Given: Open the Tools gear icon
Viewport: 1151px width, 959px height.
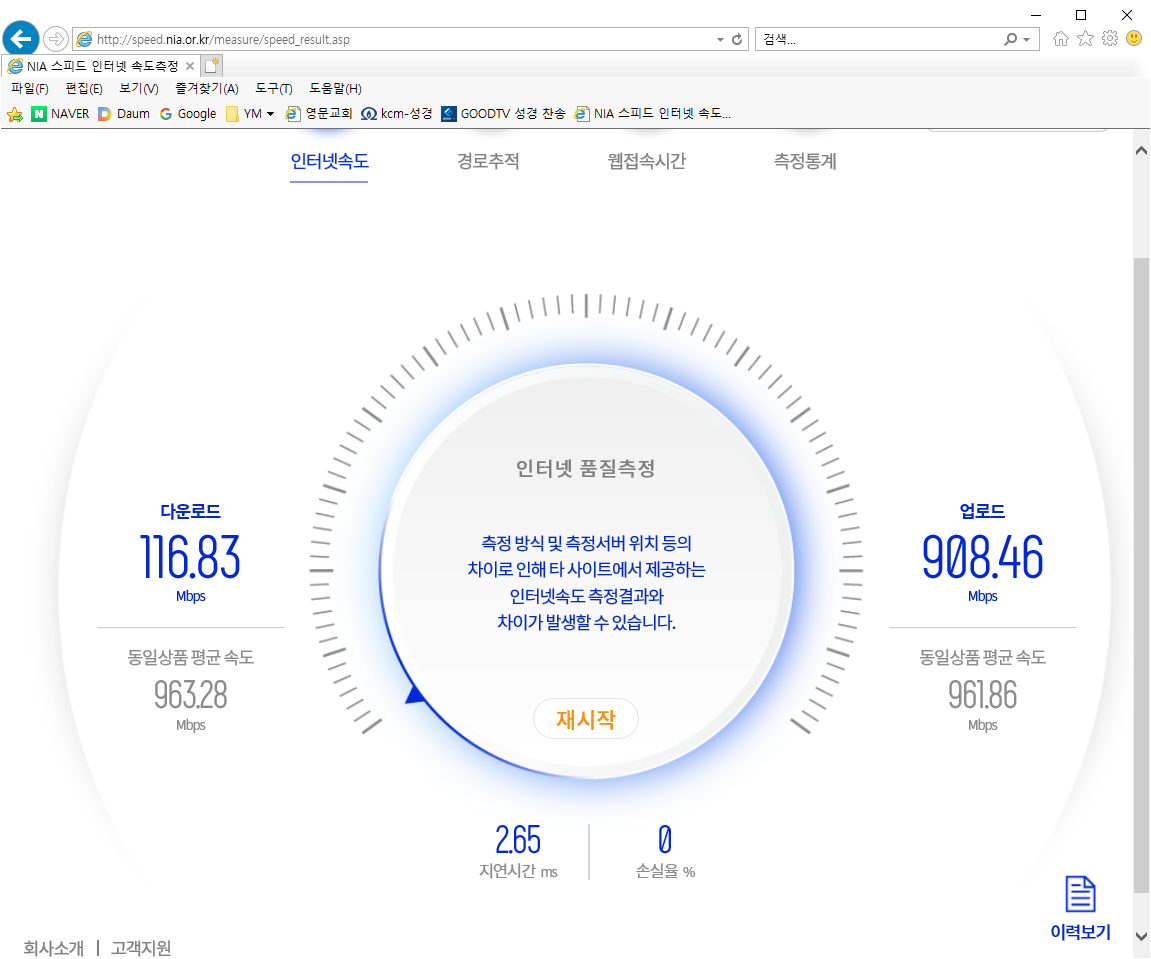Looking at the screenshot, I should click(1110, 39).
